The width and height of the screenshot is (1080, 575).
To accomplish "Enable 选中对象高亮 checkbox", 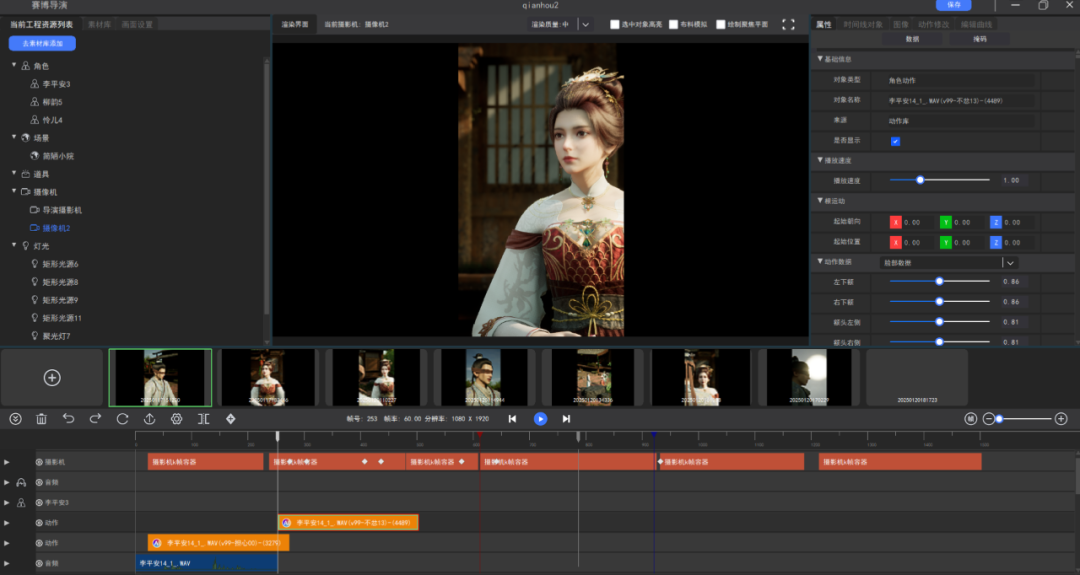I will [x=614, y=24].
